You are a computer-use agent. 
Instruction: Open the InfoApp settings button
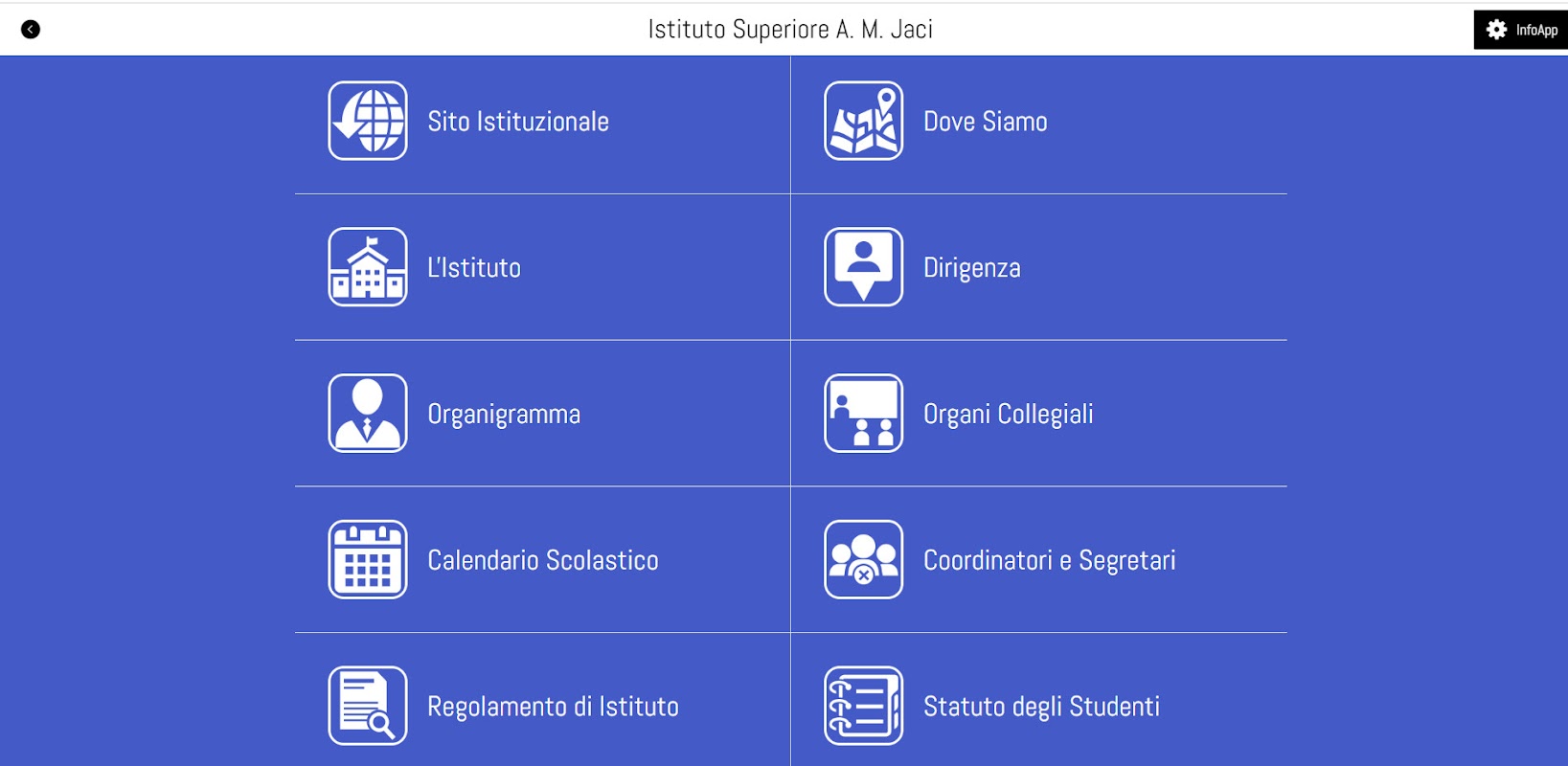(x=1521, y=30)
